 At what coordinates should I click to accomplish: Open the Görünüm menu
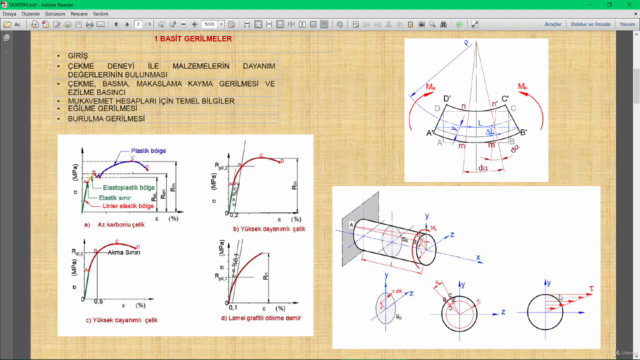click(x=55, y=14)
